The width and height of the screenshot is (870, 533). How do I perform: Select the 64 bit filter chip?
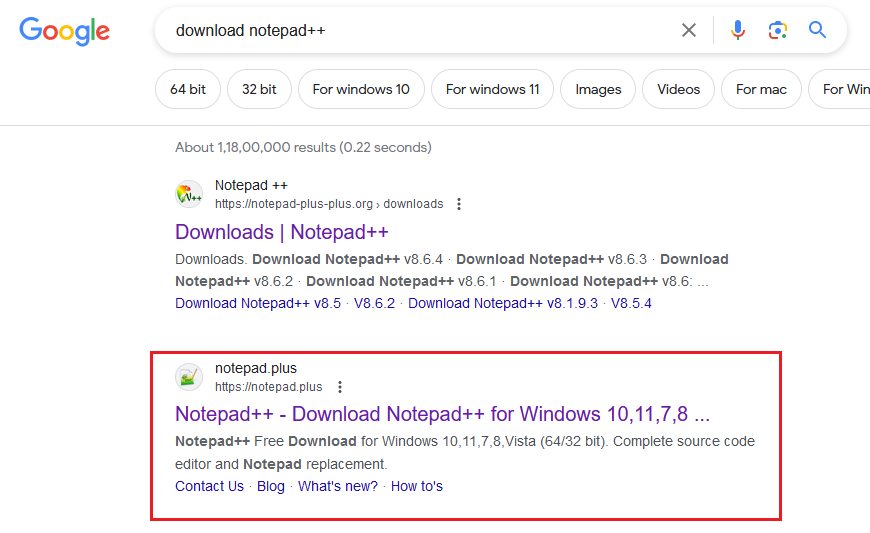pyautogui.click(x=188, y=89)
